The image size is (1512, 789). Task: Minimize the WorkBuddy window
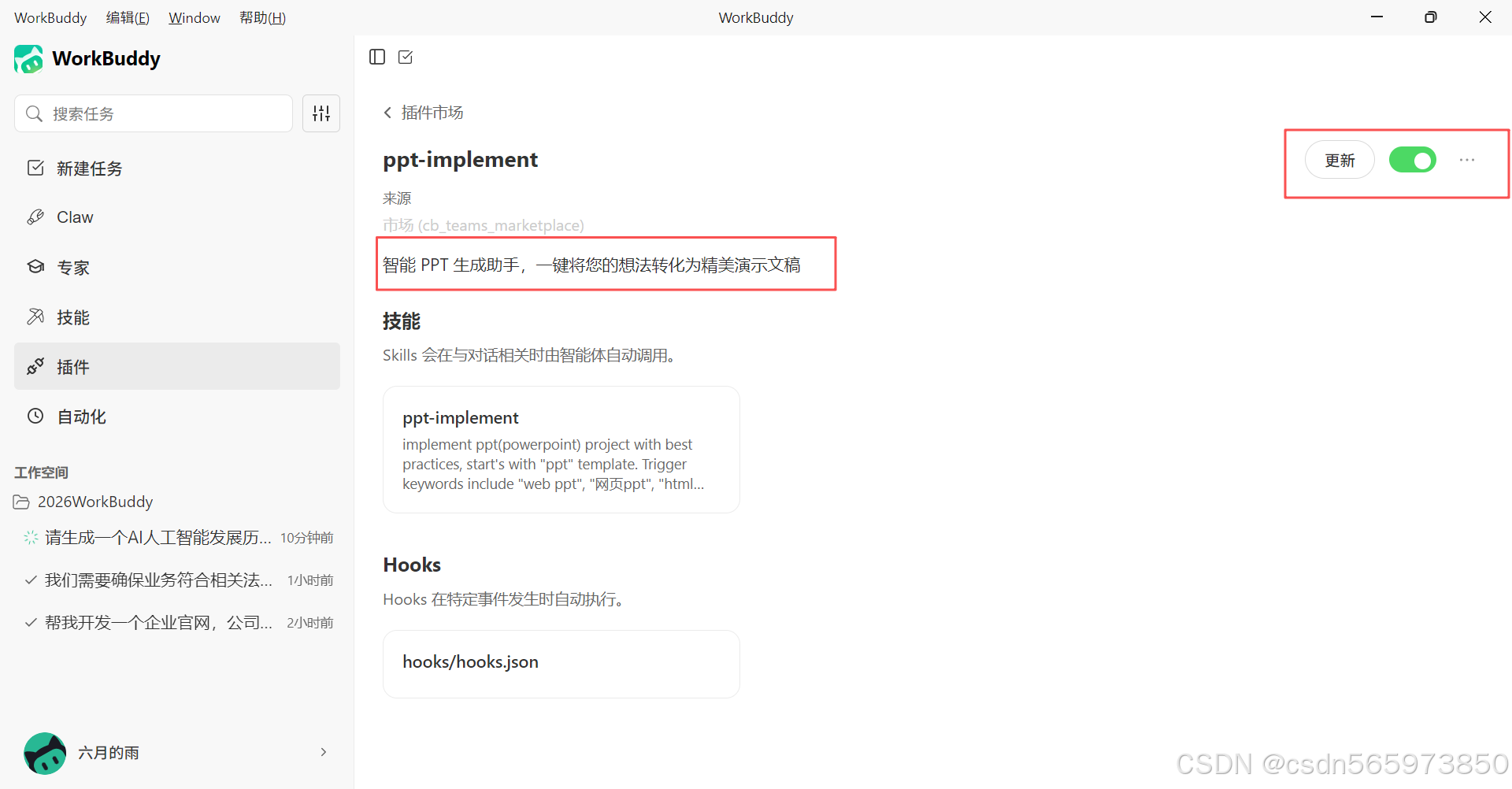pyautogui.click(x=1377, y=17)
